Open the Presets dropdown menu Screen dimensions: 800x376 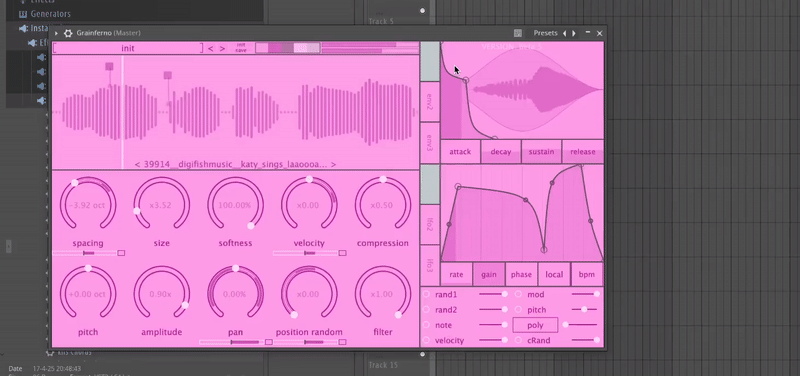pyautogui.click(x=545, y=33)
